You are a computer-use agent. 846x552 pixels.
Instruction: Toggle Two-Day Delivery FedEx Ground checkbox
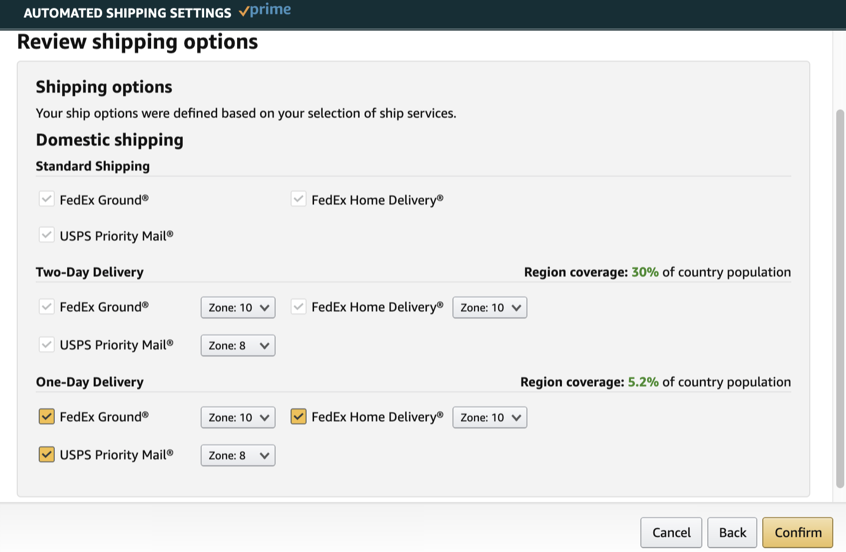[x=47, y=306]
